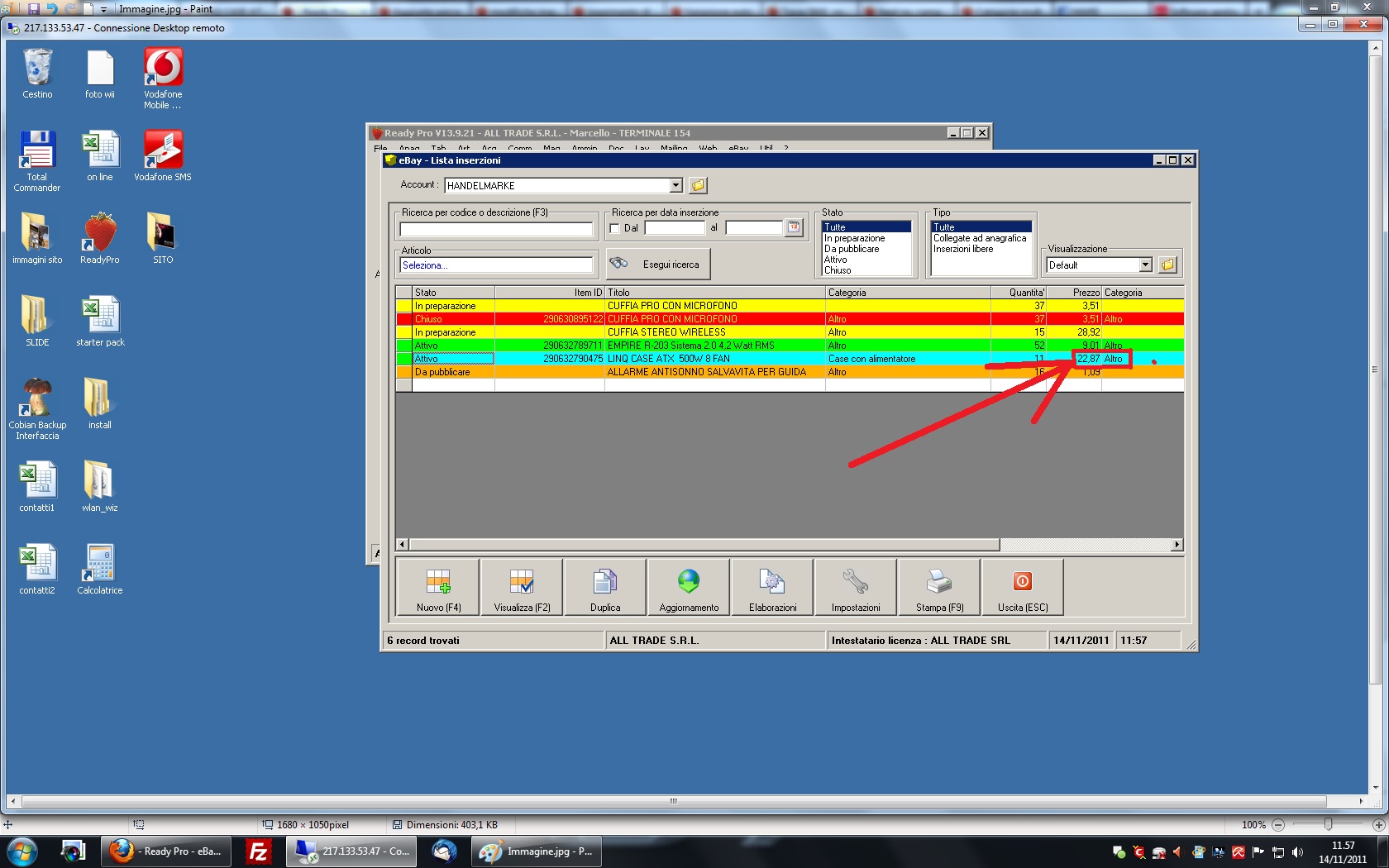Select 'Collegate ad anagrafica' in the Tipo list
Screen dimensions: 1389x868
981,238
